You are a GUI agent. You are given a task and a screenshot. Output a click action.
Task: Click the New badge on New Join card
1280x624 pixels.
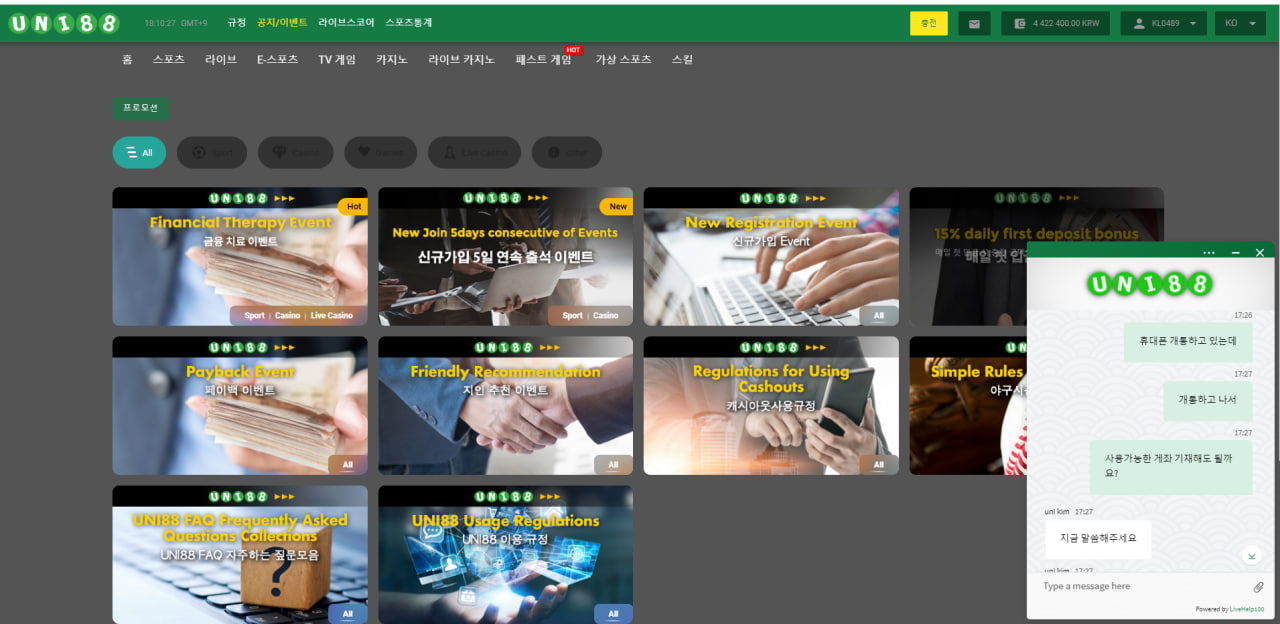[617, 206]
